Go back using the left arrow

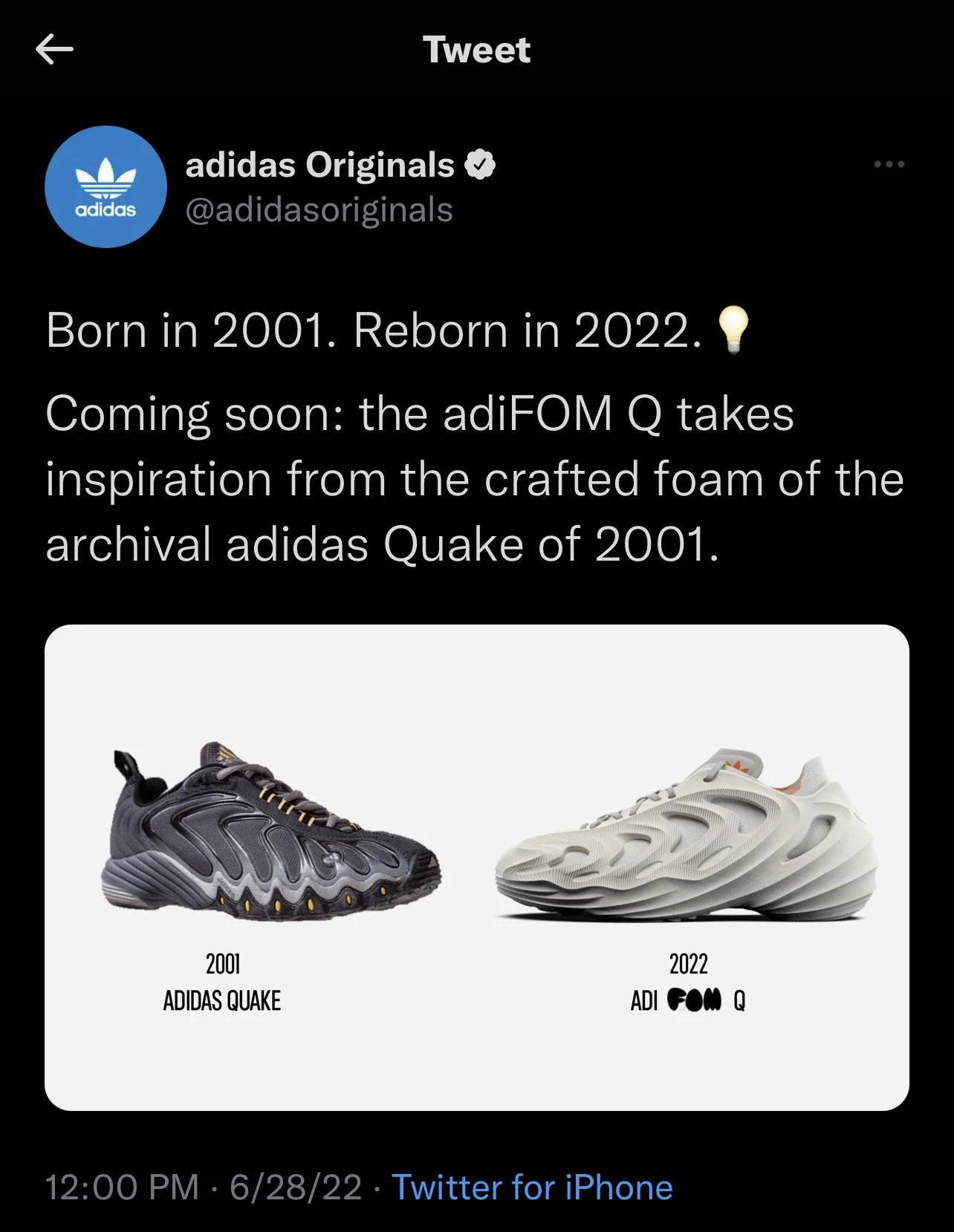(x=54, y=50)
